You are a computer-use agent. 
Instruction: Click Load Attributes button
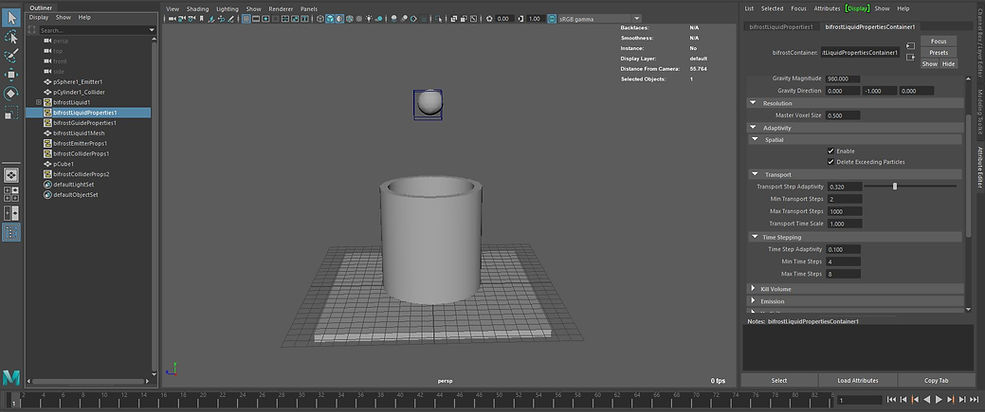(x=857, y=381)
